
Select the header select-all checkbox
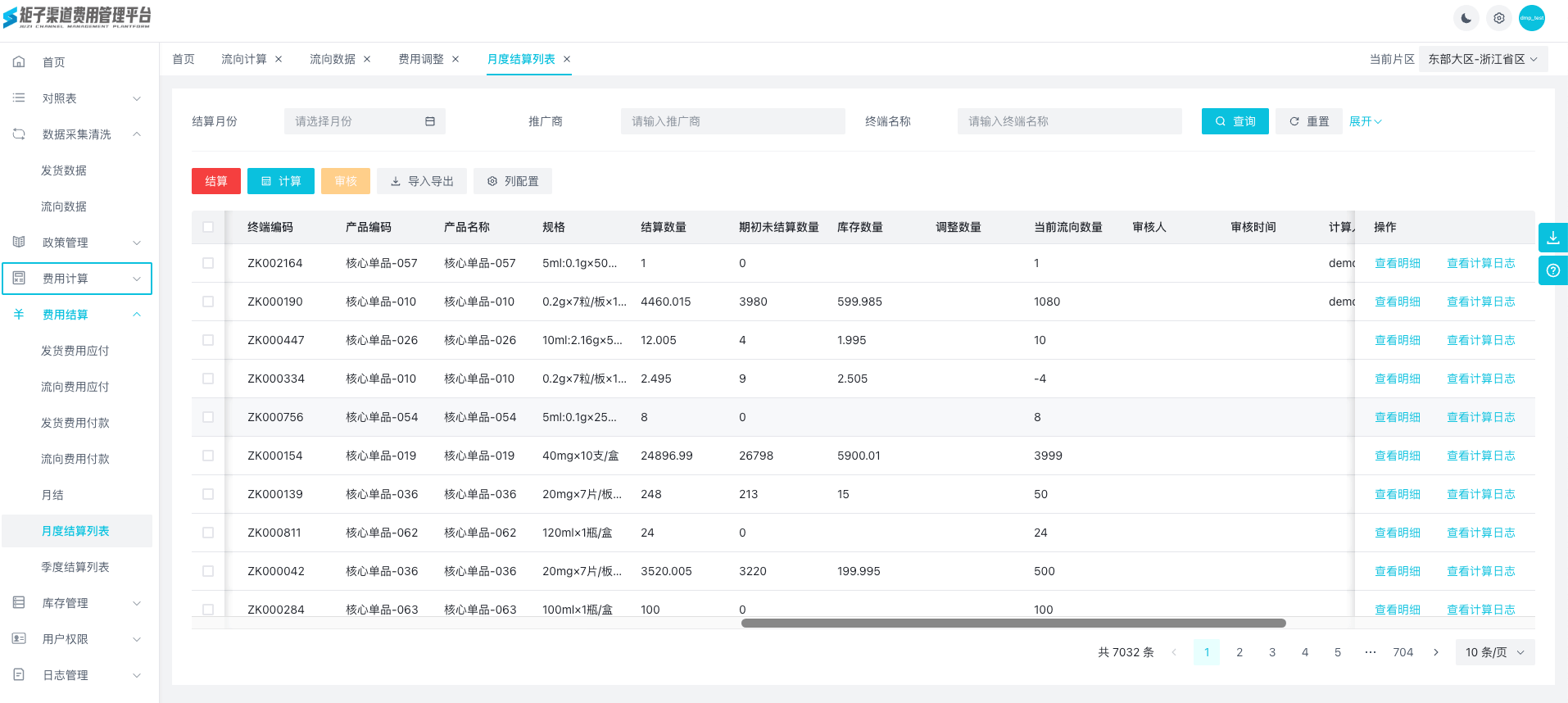click(208, 227)
